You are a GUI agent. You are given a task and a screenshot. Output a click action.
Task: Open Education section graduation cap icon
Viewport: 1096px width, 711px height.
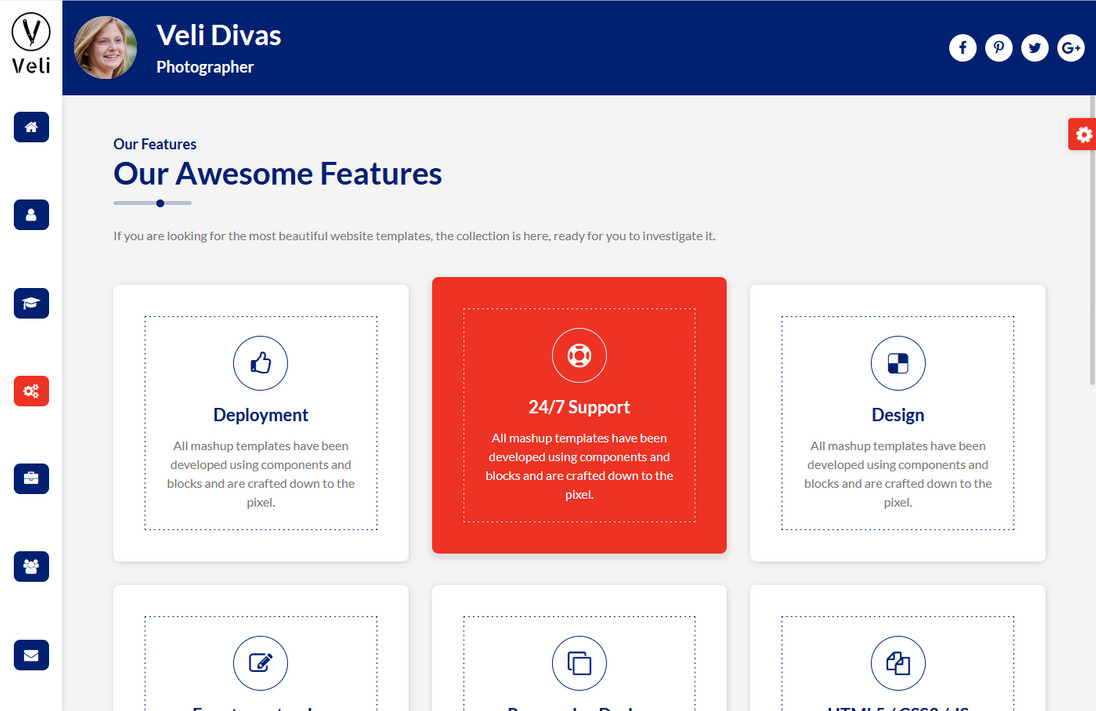(x=31, y=303)
